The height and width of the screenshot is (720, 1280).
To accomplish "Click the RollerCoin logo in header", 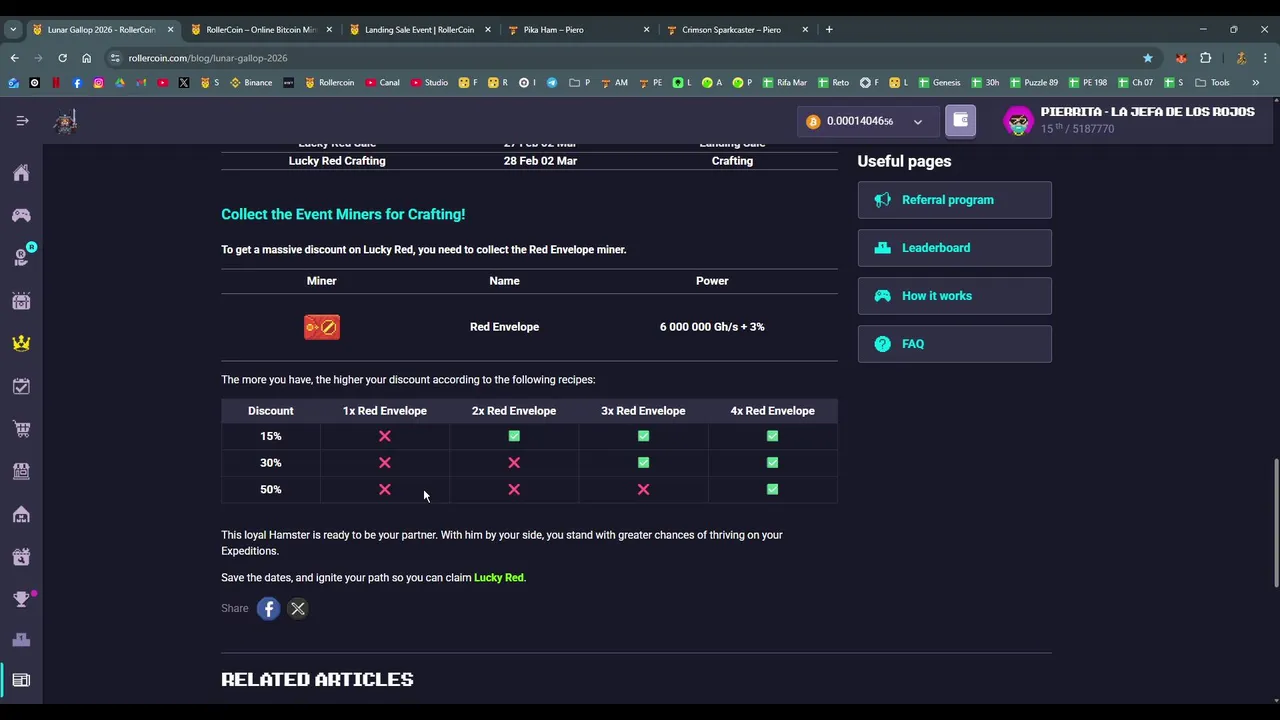I will pos(66,121).
